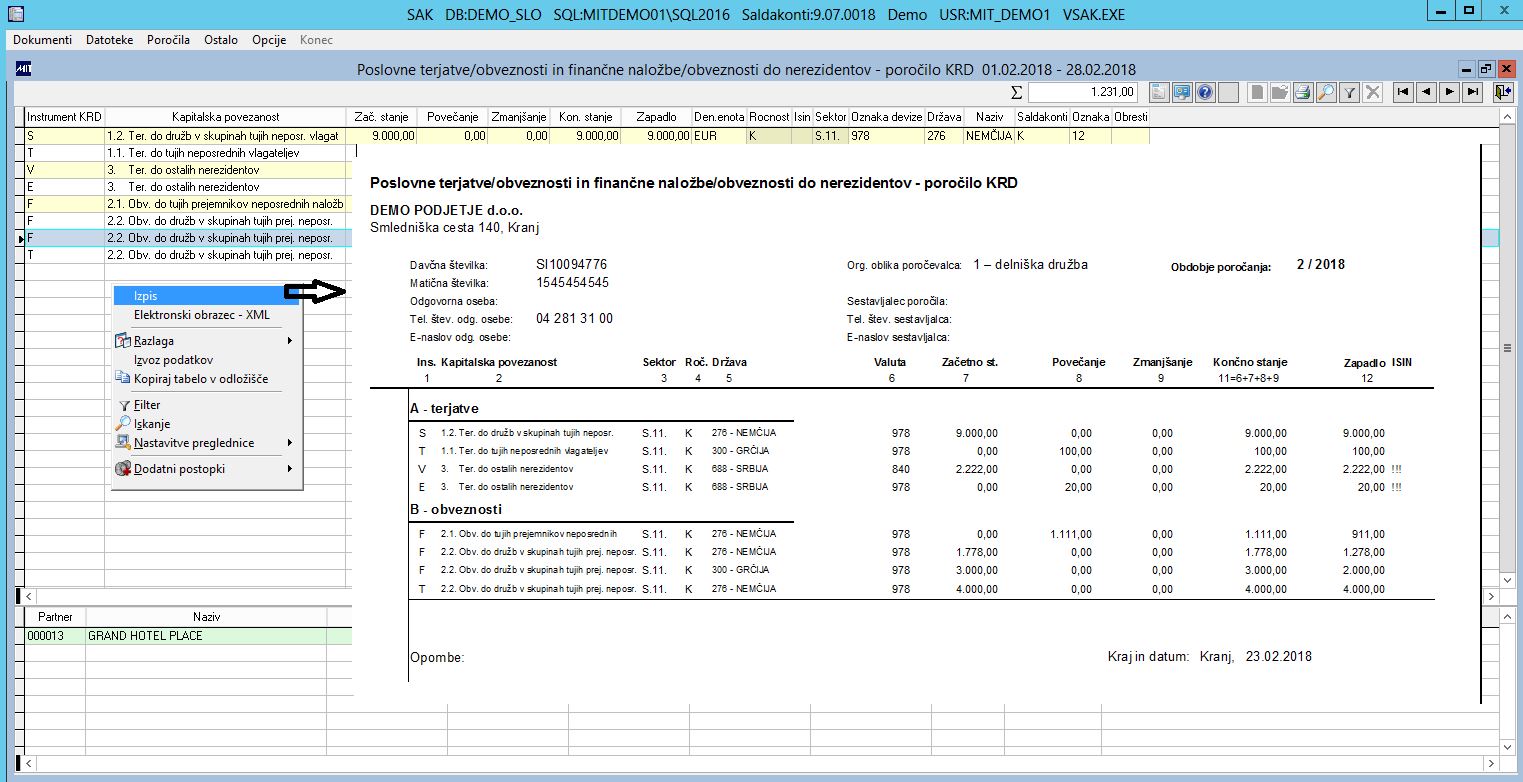The height and width of the screenshot is (782, 1523).
Task: Click the Povečanje column header
Action: (452, 117)
